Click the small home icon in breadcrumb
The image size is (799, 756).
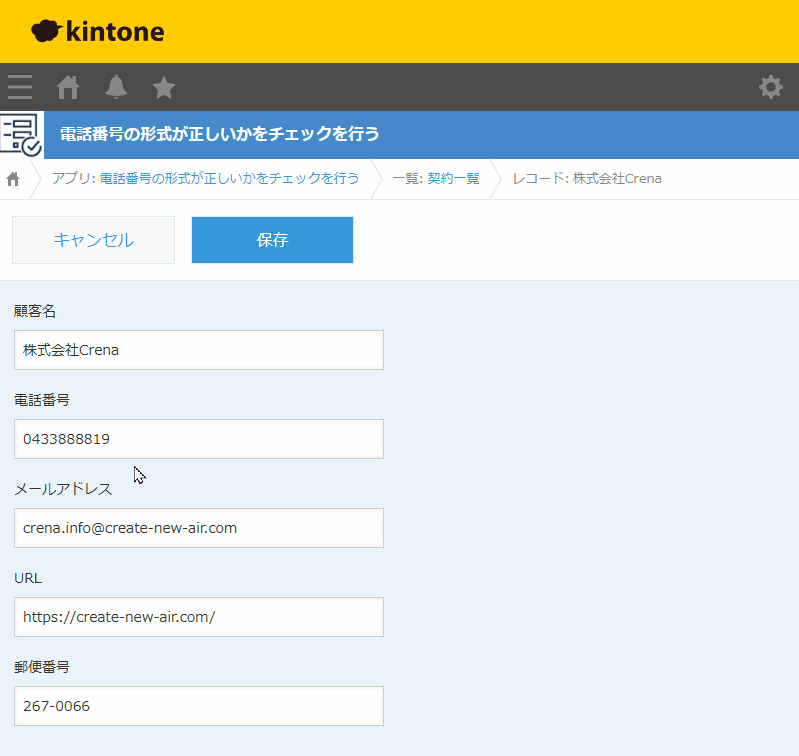click(14, 179)
